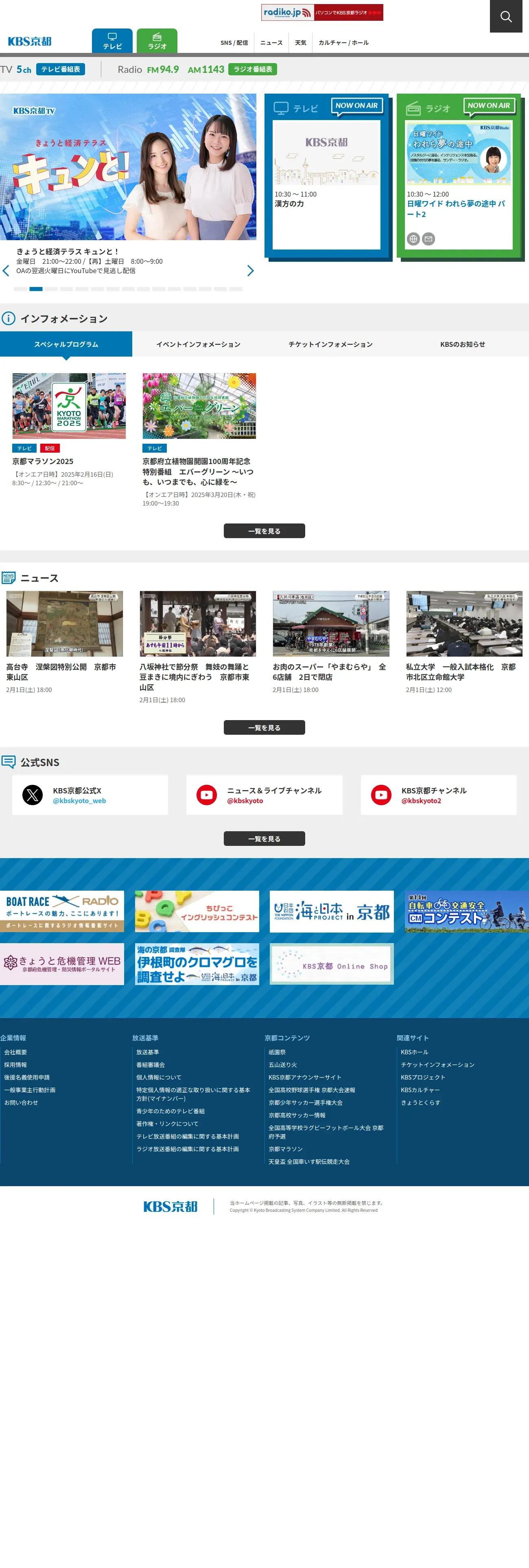Click the footer KBS京都 logo
Screen dimensions: 529x1568
[x=171, y=1207]
